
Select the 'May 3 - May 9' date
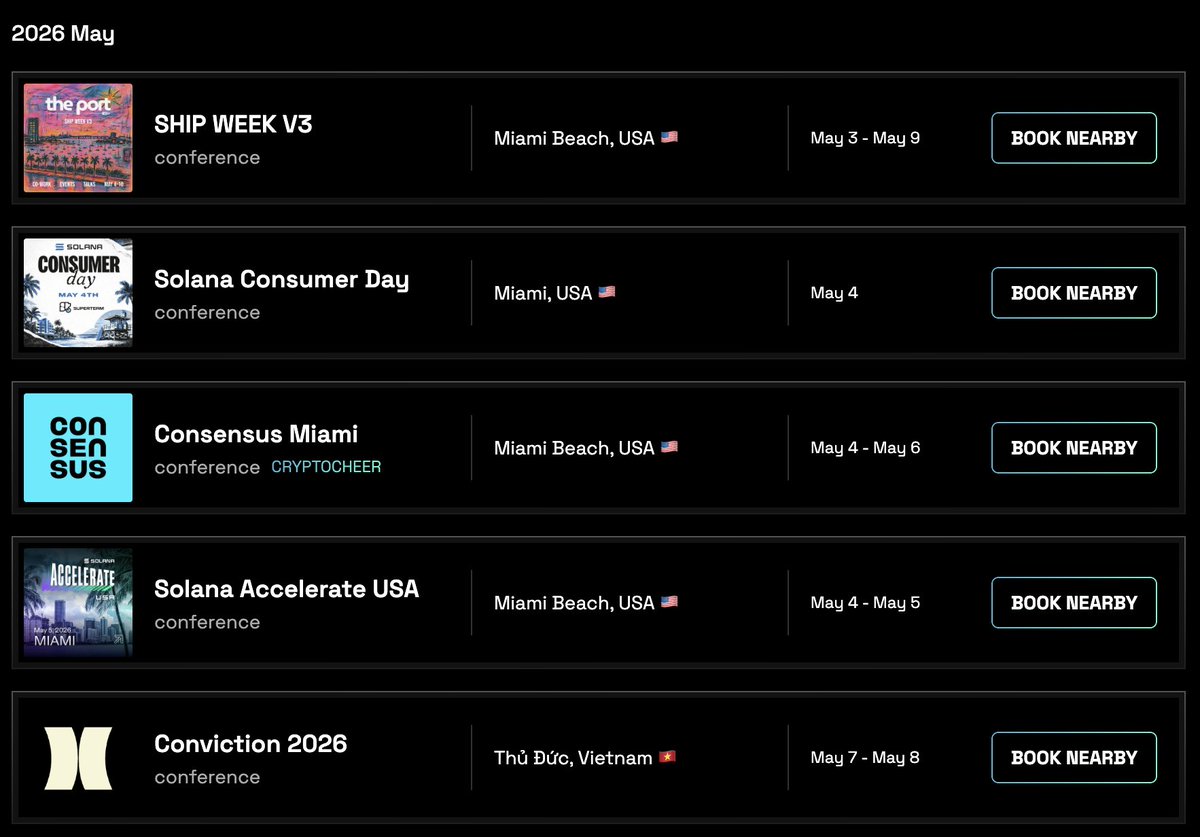(865, 138)
